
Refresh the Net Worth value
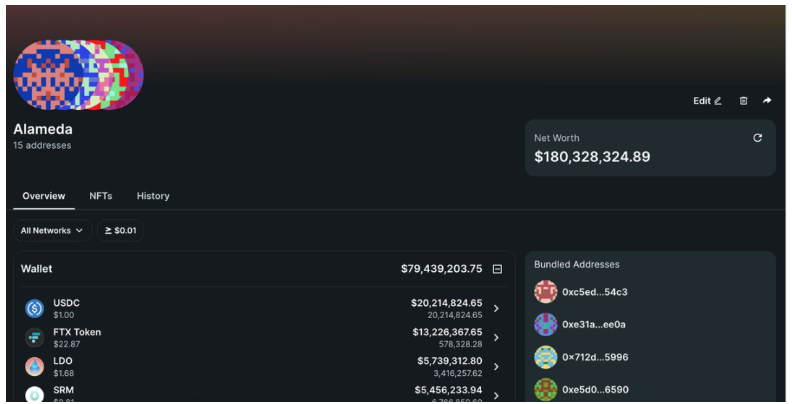[757, 138]
